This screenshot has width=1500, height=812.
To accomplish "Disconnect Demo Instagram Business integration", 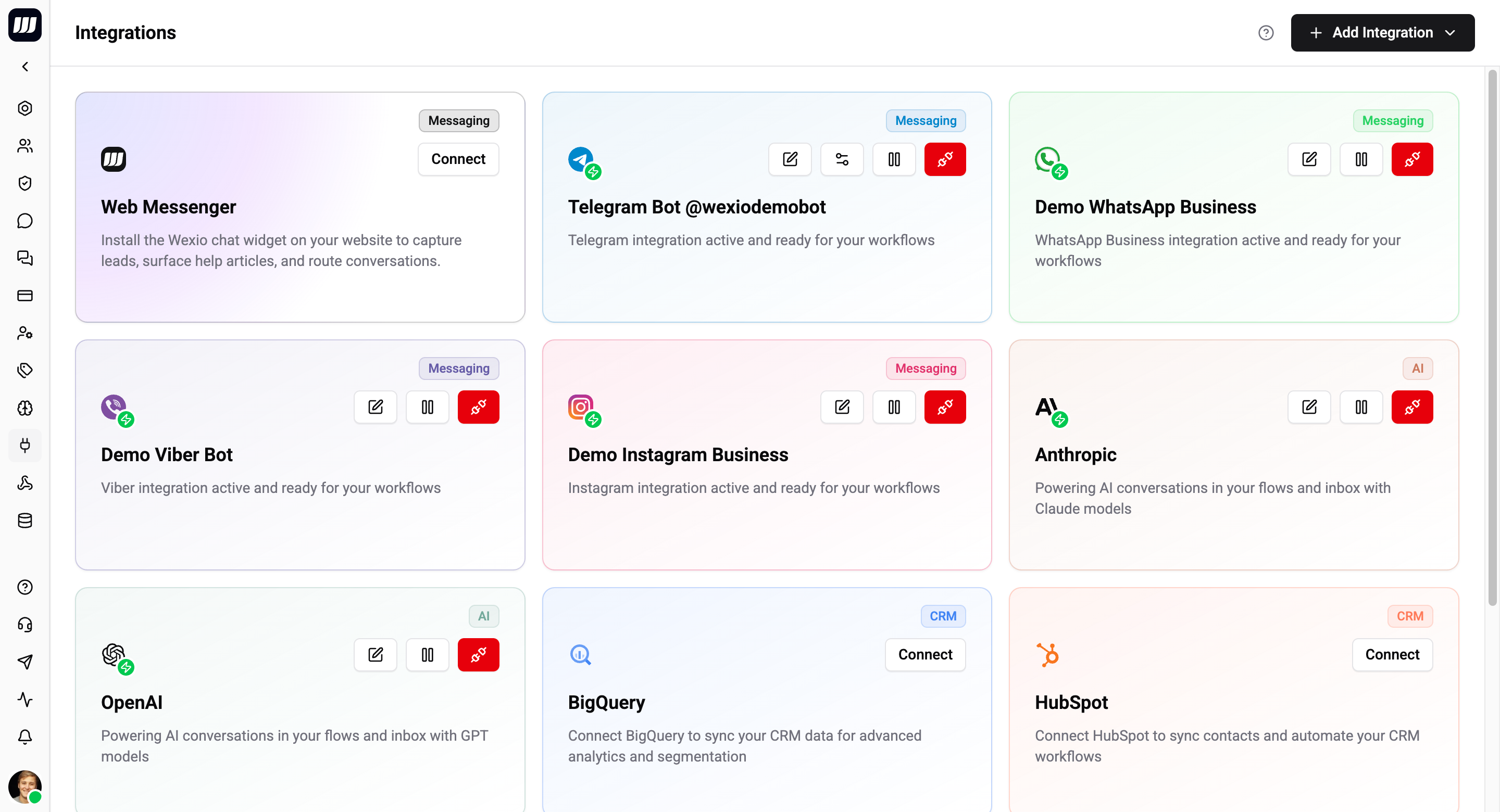I will [x=945, y=407].
